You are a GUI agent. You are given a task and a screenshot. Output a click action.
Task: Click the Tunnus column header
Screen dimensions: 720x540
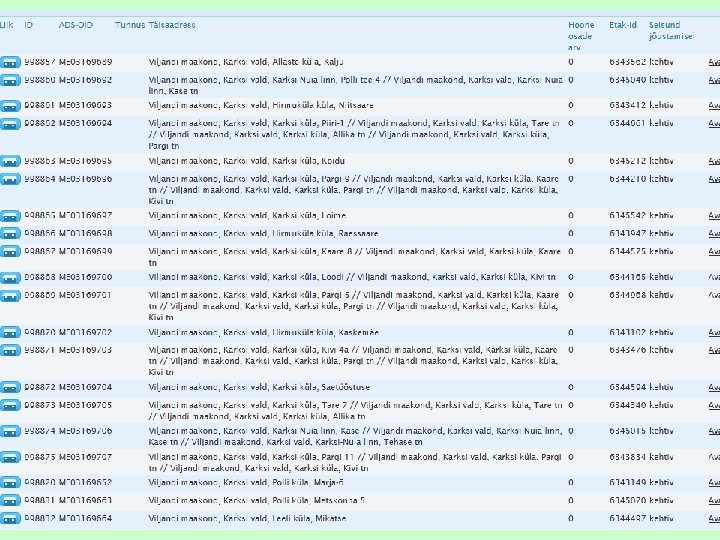coord(130,25)
